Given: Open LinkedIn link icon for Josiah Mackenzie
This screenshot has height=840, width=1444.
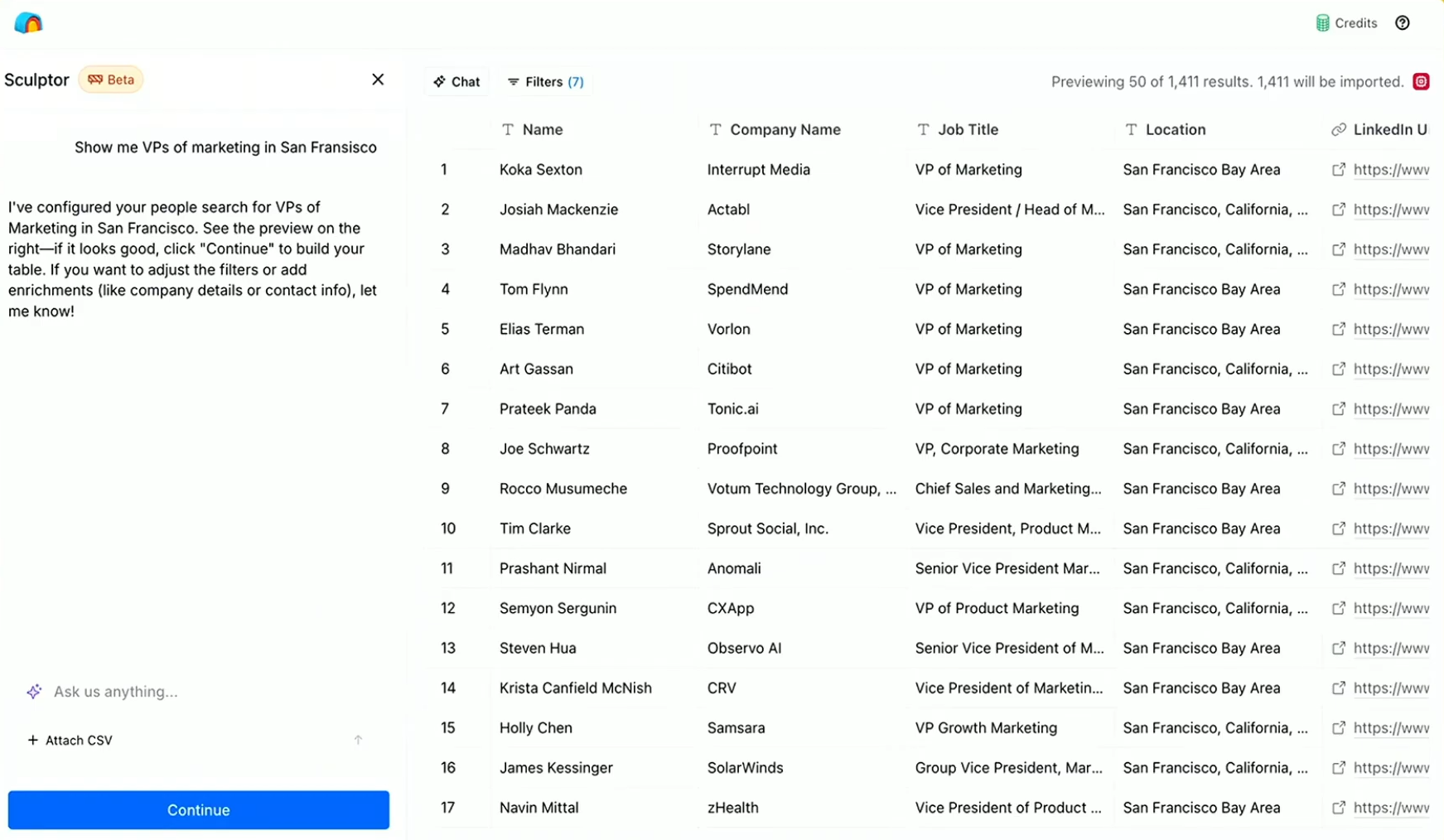Looking at the screenshot, I should [x=1338, y=210].
